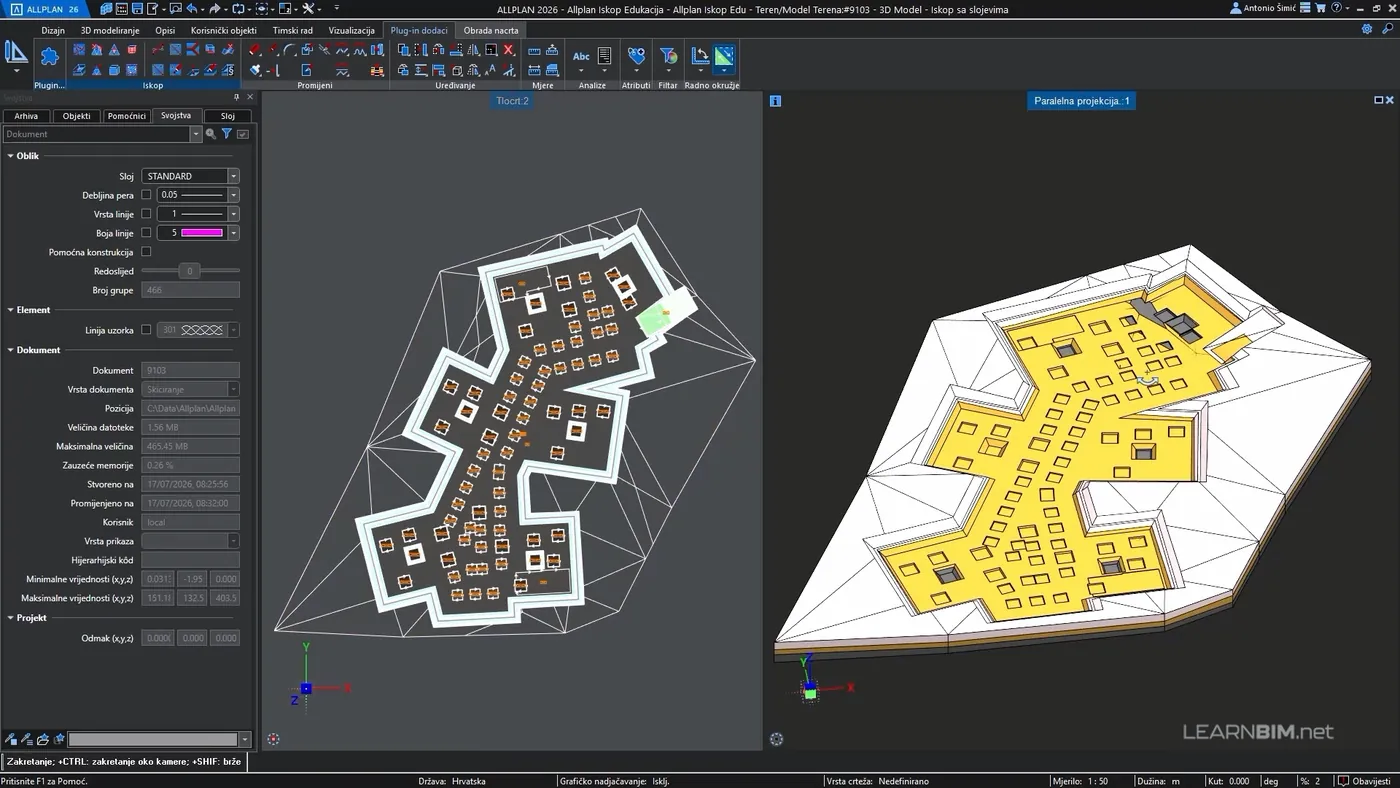Open the Vizualizacija ribbon tab

click(352, 30)
